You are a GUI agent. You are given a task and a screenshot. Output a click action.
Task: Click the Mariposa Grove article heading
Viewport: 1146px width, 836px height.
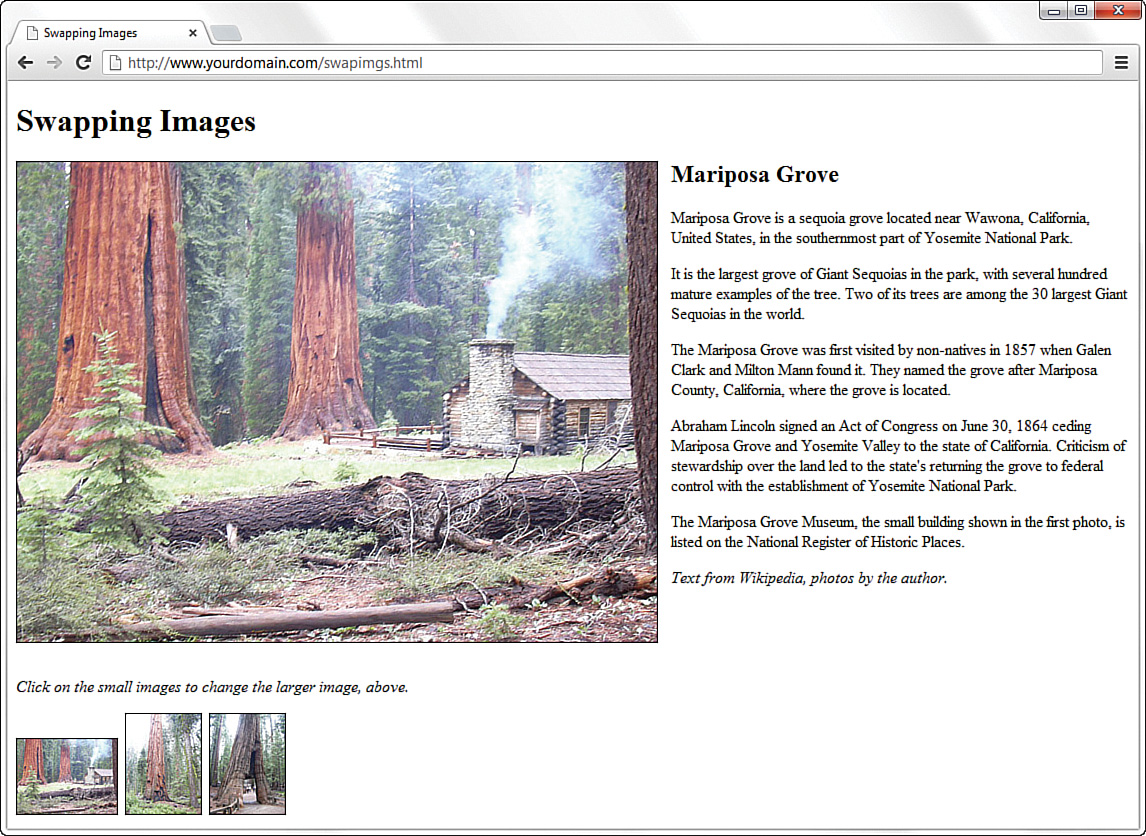[x=754, y=174]
